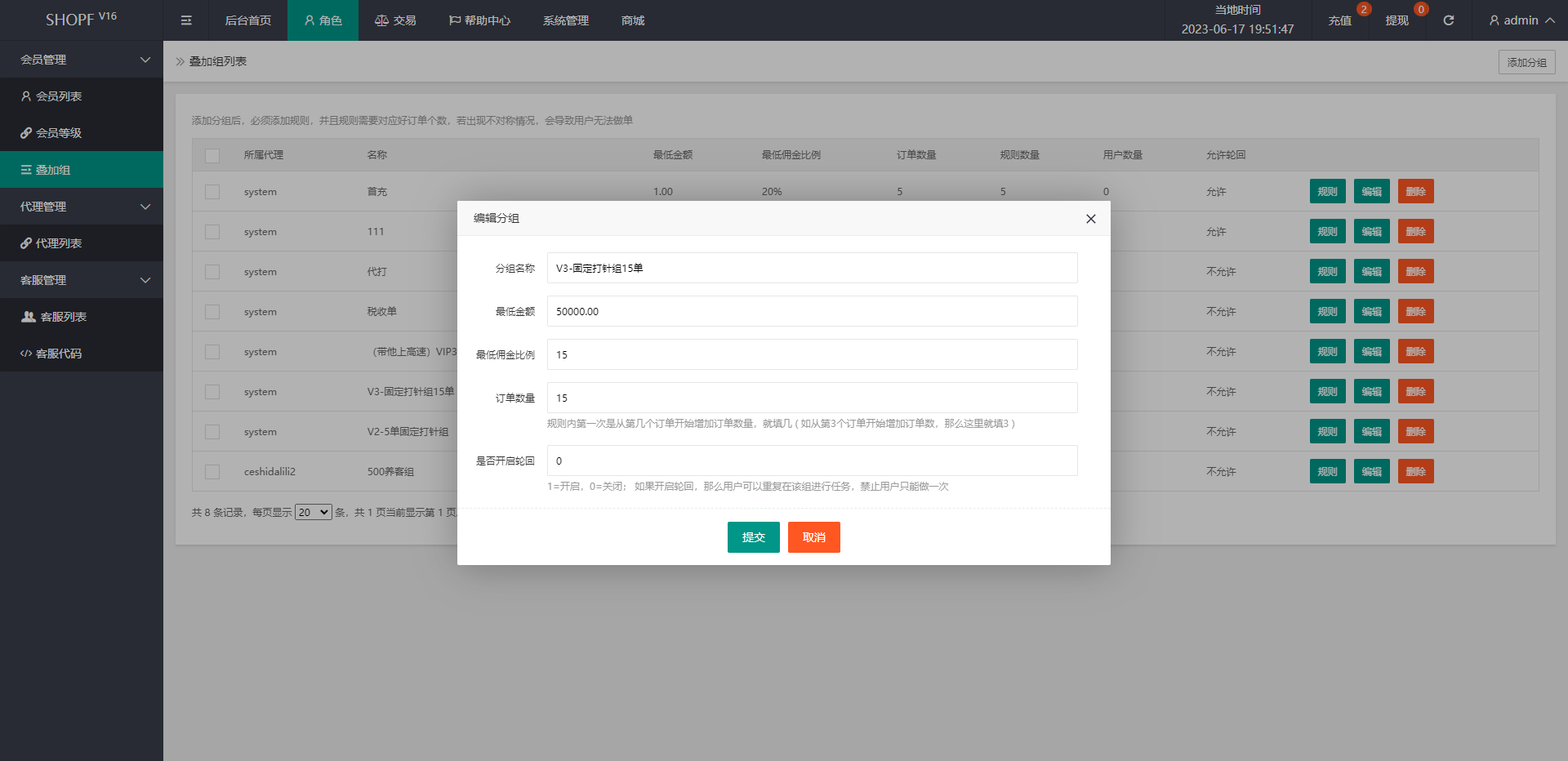The image size is (1568, 761).
Task: Open 会员列表 in the sidebar
Action: (x=59, y=96)
